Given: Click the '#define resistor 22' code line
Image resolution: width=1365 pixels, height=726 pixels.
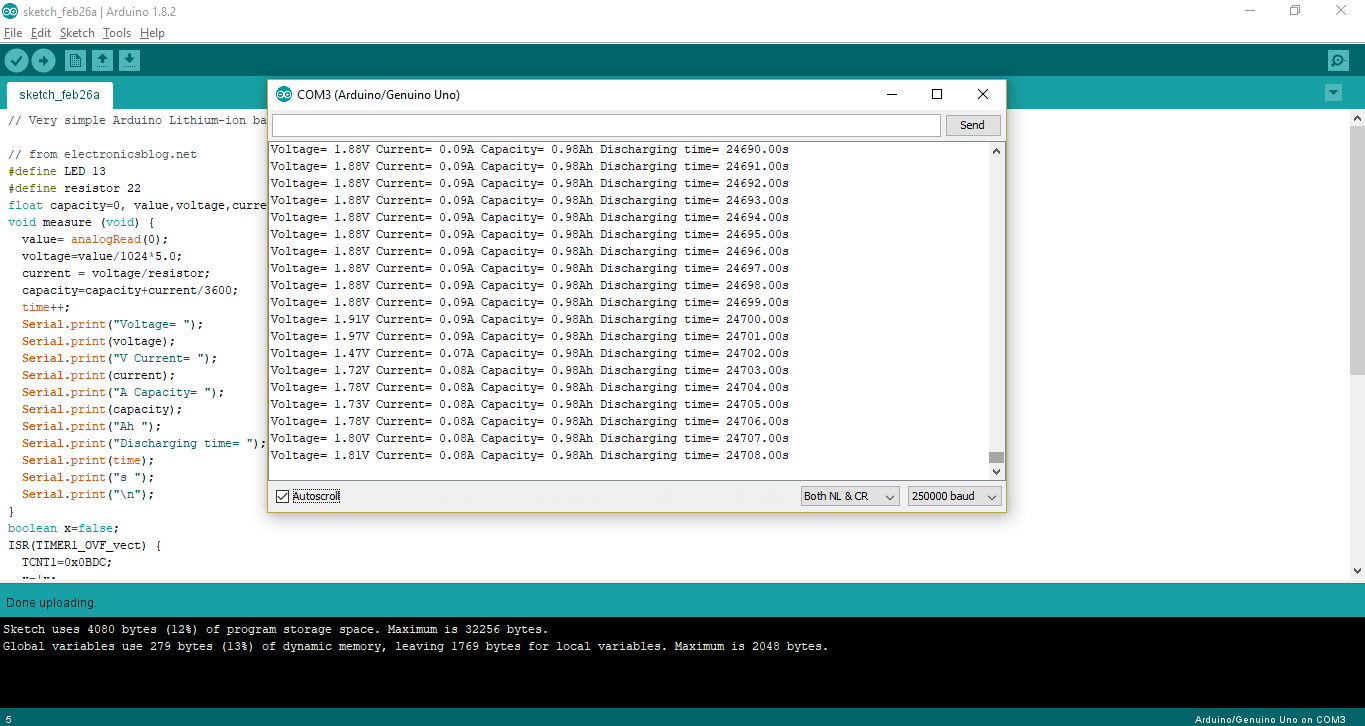Looking at the screenshot, I should [74, 188].
